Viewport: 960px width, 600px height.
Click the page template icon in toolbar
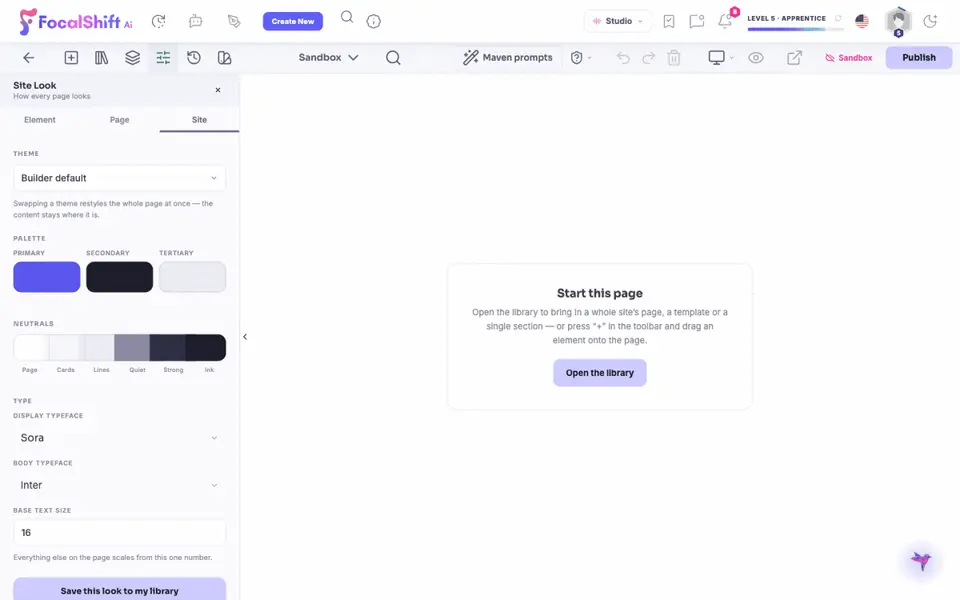(224, 58)
